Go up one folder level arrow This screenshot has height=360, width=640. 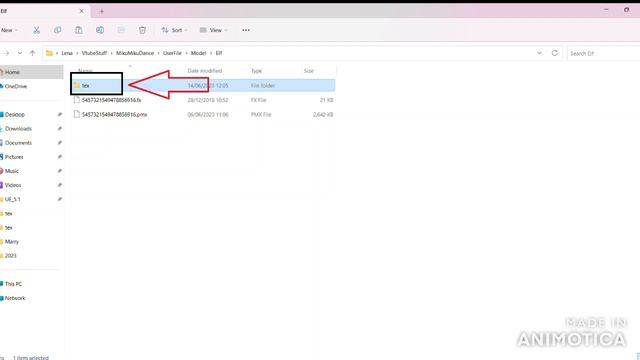[33, 53]
